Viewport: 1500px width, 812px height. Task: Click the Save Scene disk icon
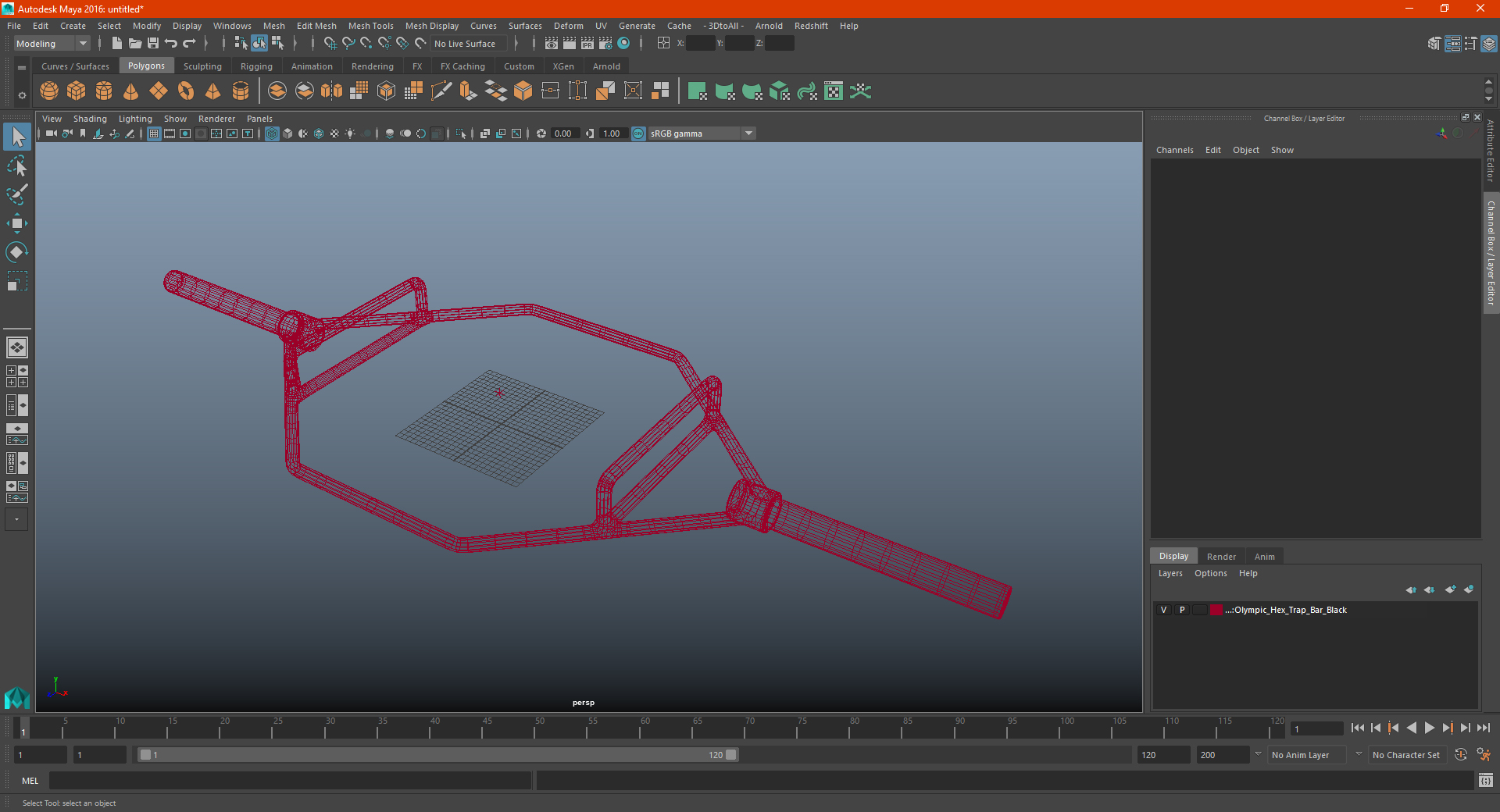pos(153,44)
